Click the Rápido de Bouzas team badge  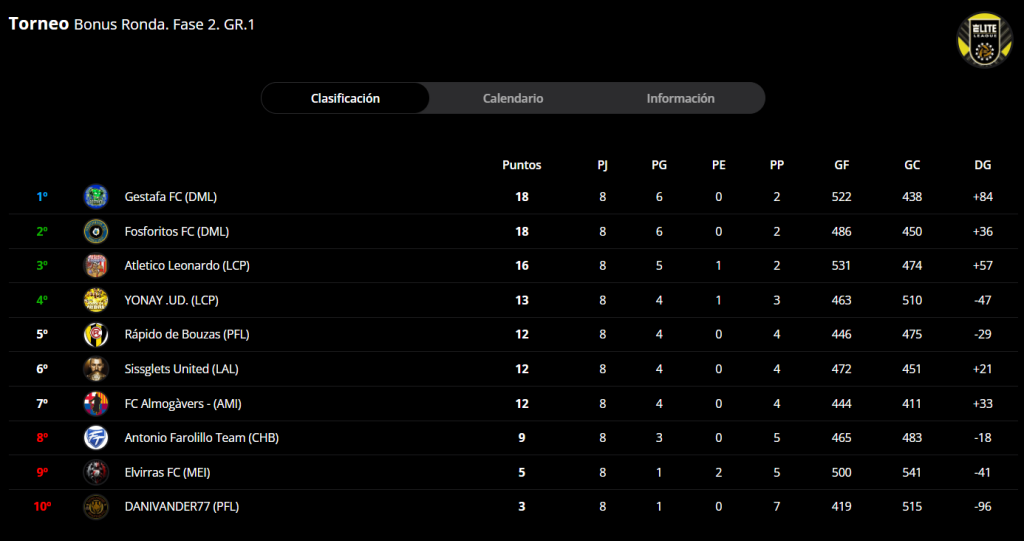[x=96, y=334]
